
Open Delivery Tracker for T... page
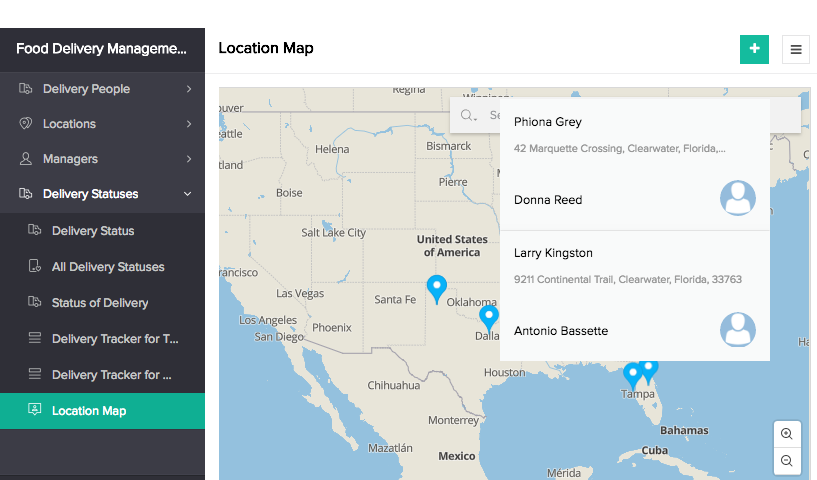click(x=102, y=339)
